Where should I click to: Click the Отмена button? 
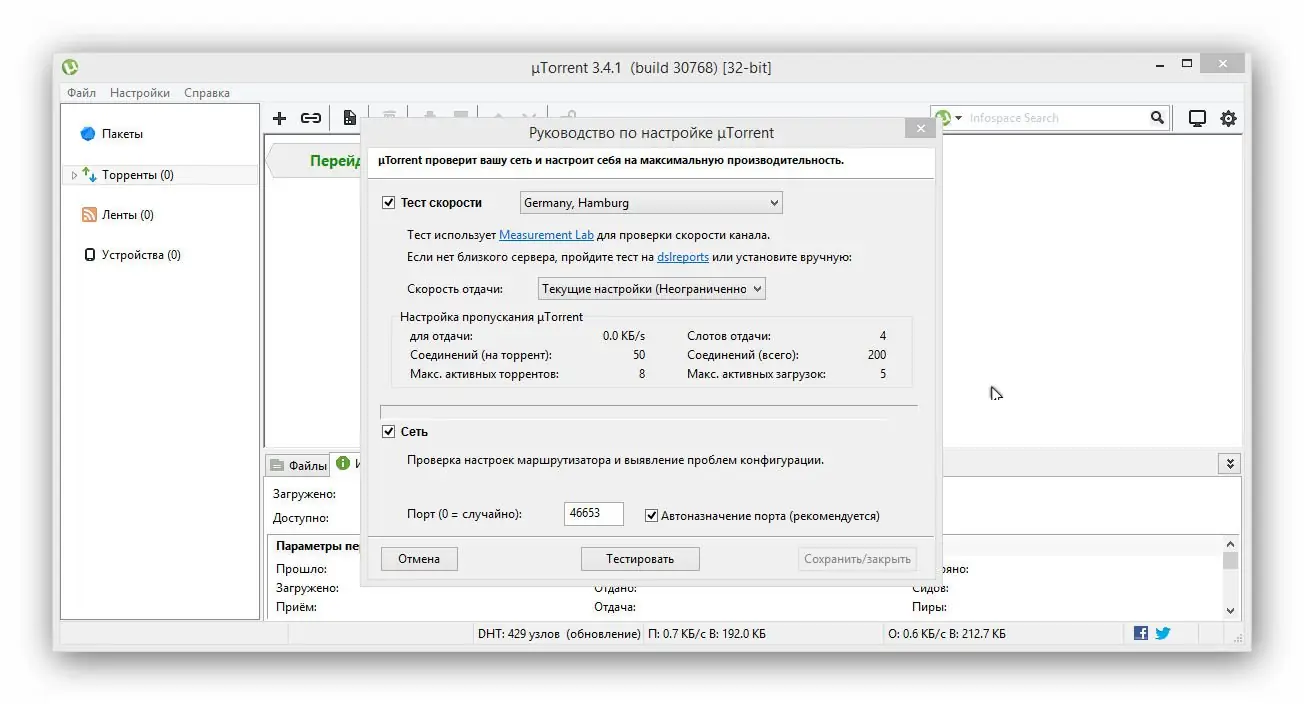[x=419, y=559]
